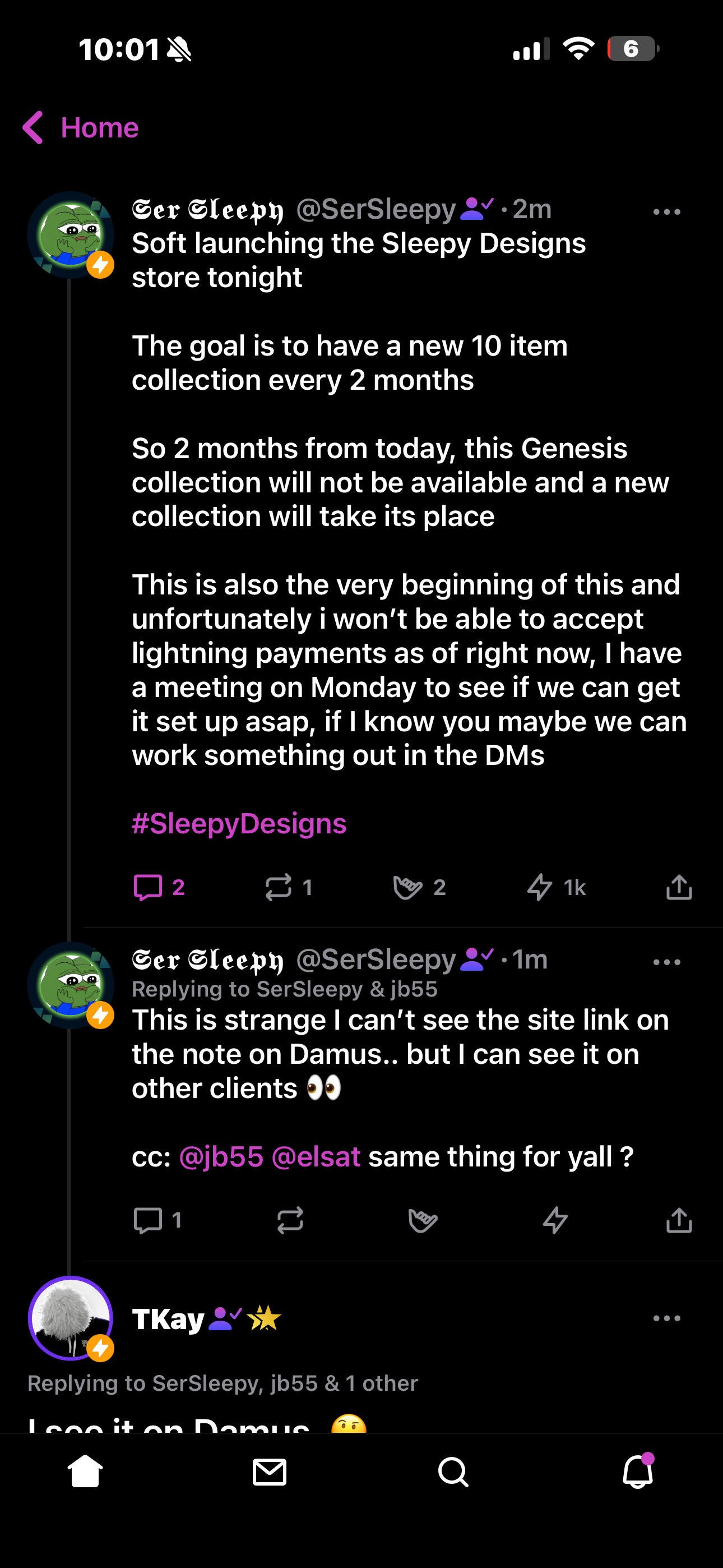Screen dimensions: 723x1568
Task: Share the reply about Damus site link
Action: coord(679,1220)
